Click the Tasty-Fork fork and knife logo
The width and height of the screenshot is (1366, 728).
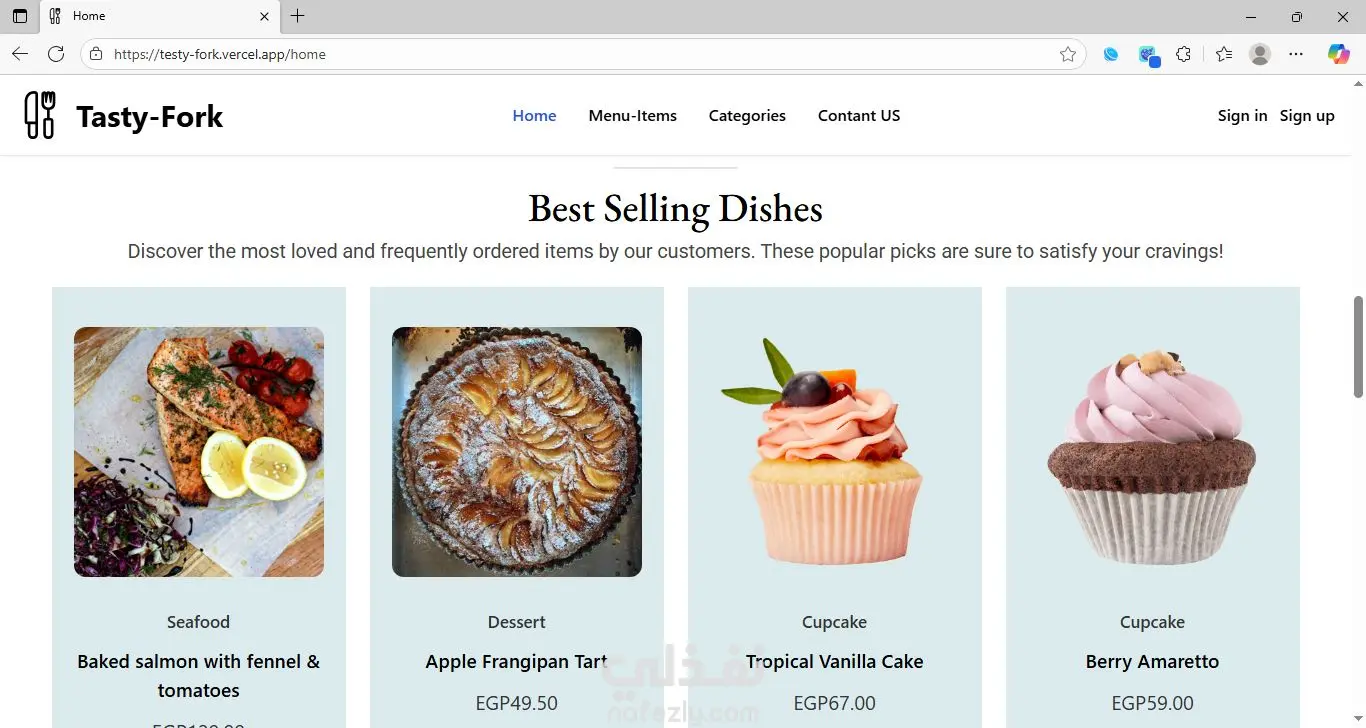pyautogui.click(x=40, y=115)
